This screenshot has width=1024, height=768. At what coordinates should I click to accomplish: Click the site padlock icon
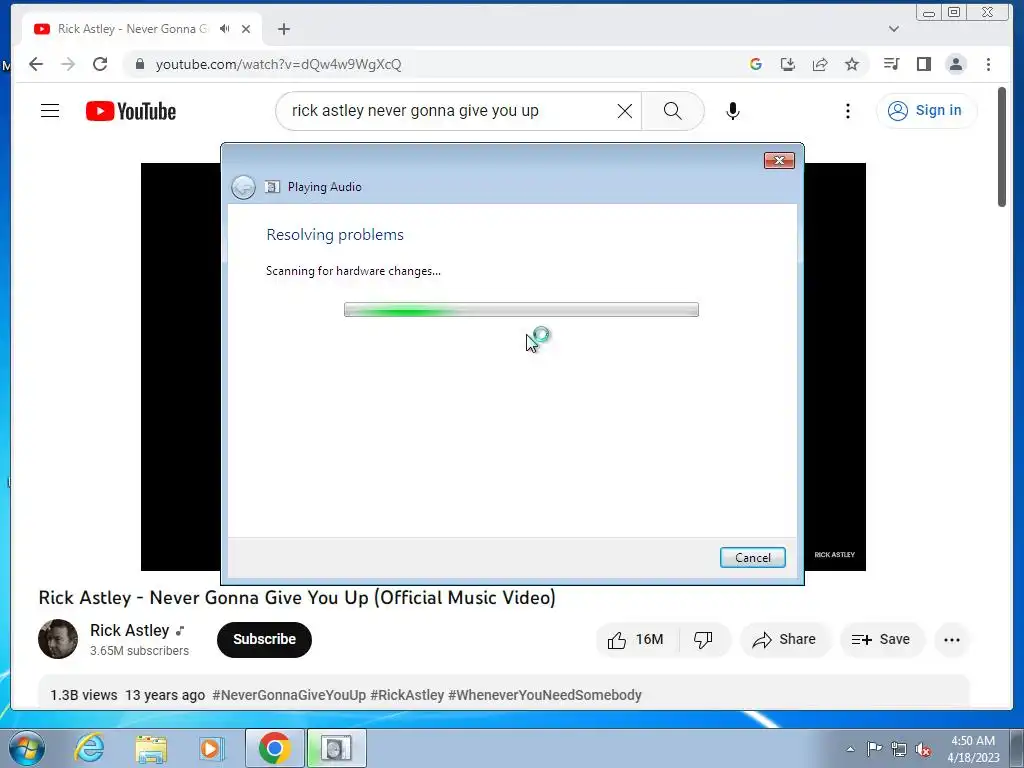pyautogui.click(x=139, y=64)
